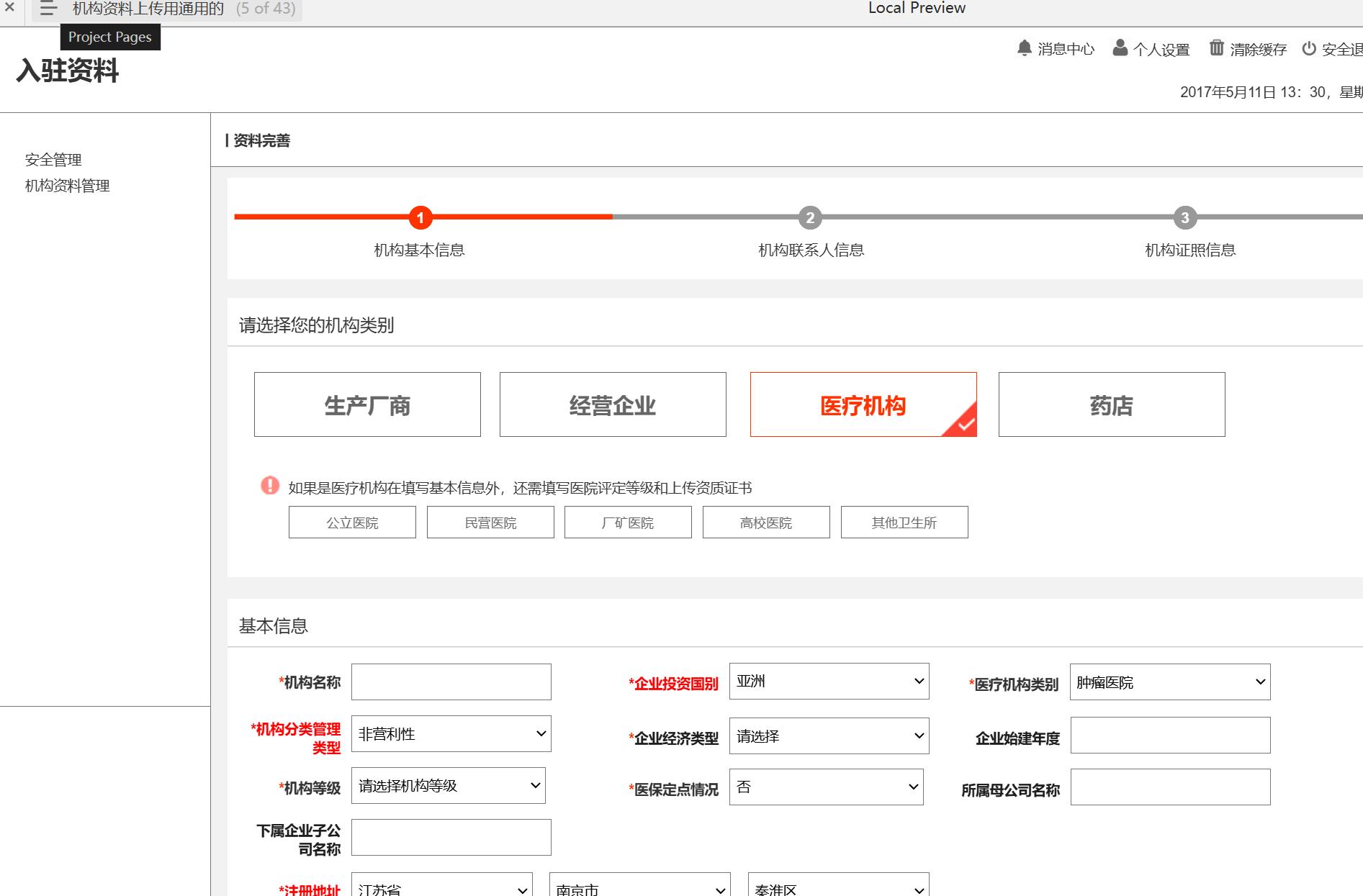The width and height of the screenshot is (1363, 896).
Task: Open 机构等级 dropdown
Action: [449, 786]
